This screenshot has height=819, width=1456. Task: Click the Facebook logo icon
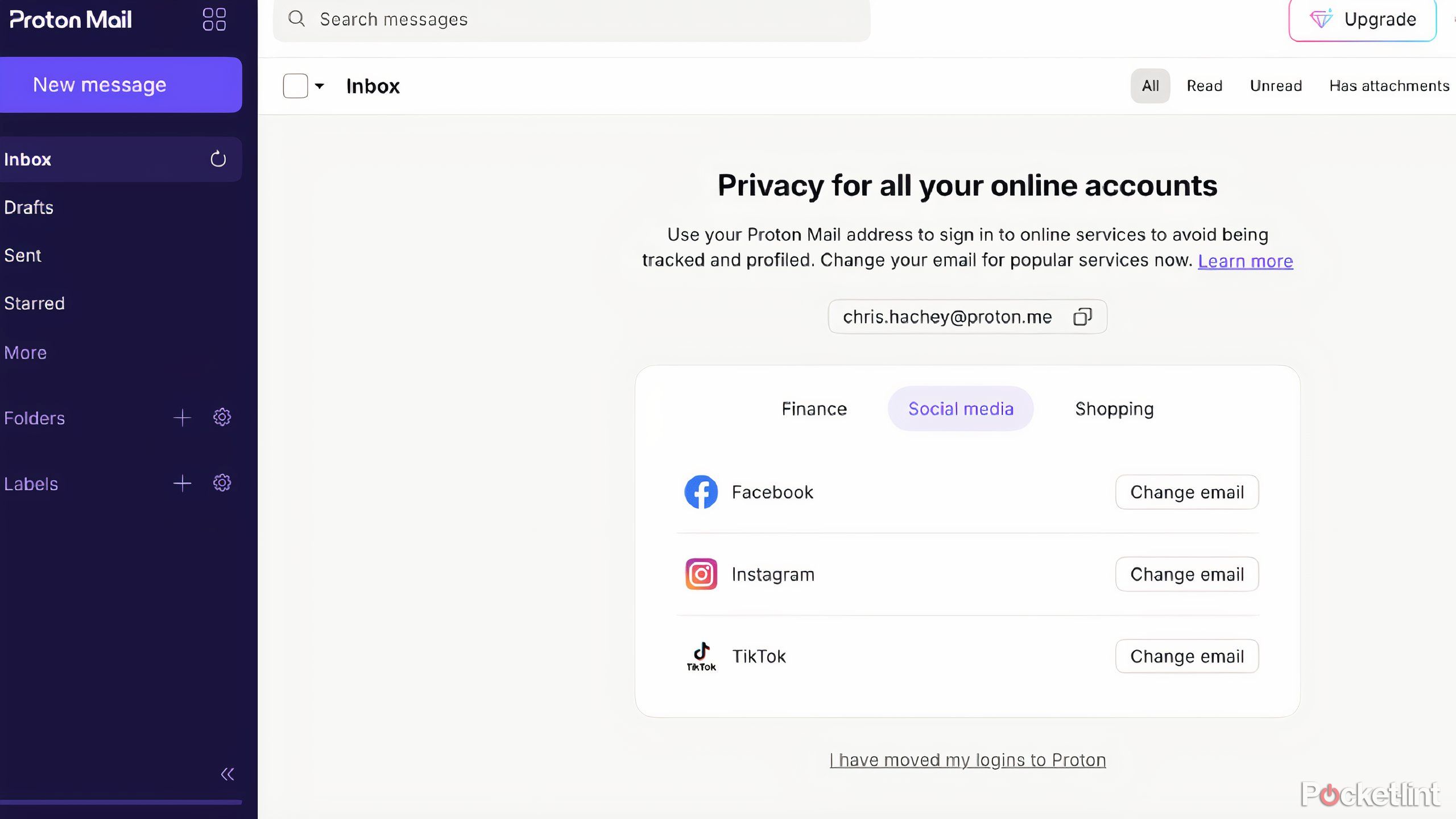pos(700,491)
